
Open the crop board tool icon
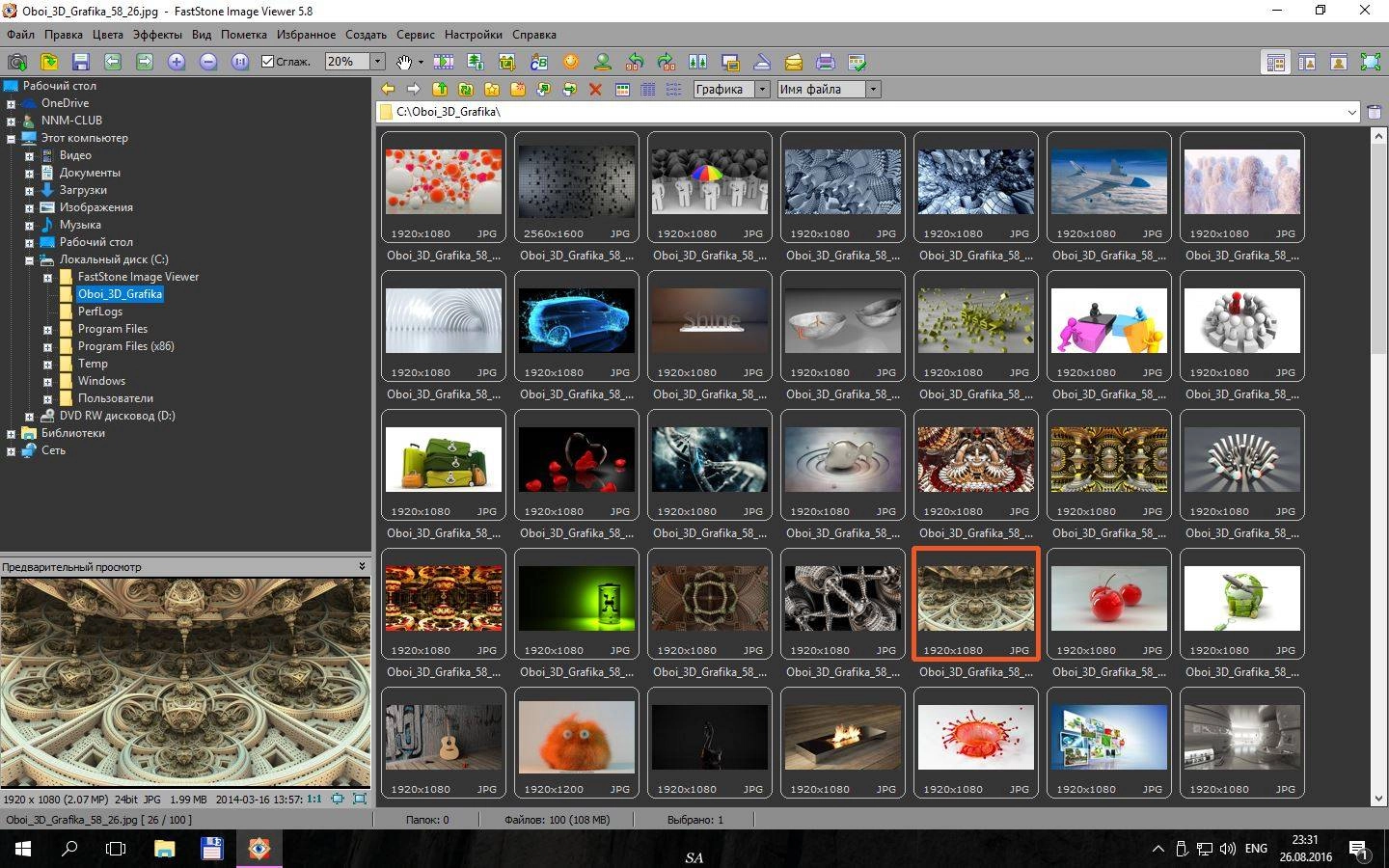click(x=507, y=62)
